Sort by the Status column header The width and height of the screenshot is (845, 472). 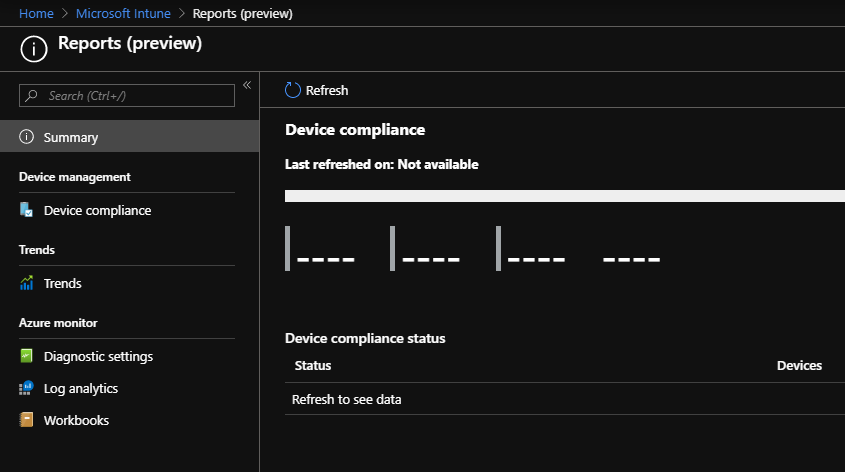[x=313, y=365]
